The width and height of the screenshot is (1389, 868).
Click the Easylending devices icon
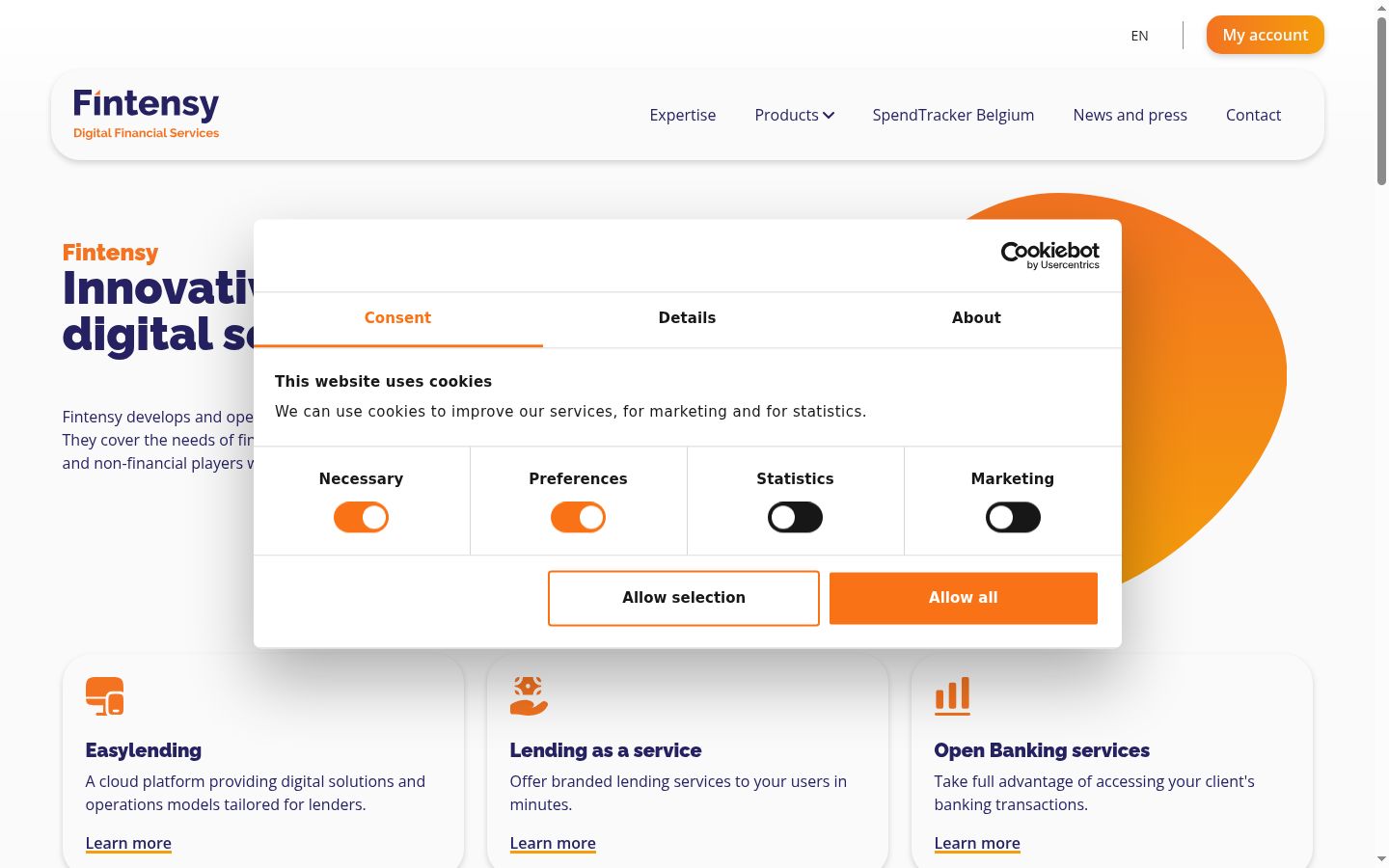[104, 696]
